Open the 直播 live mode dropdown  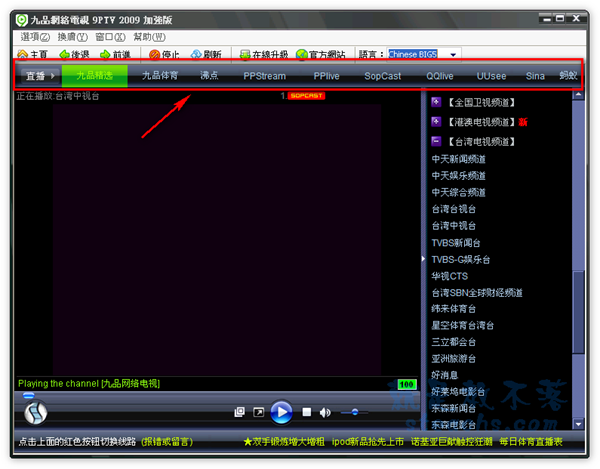[x=40, y=76]
